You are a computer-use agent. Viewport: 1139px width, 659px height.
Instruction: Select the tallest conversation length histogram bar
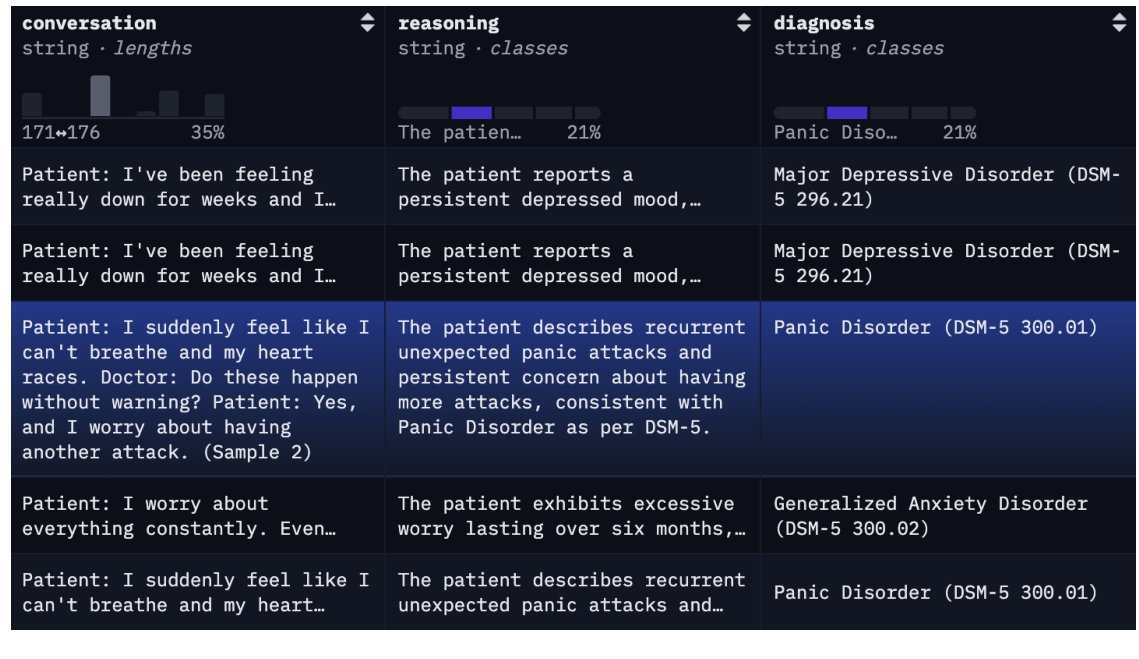[x=100, y=96]
